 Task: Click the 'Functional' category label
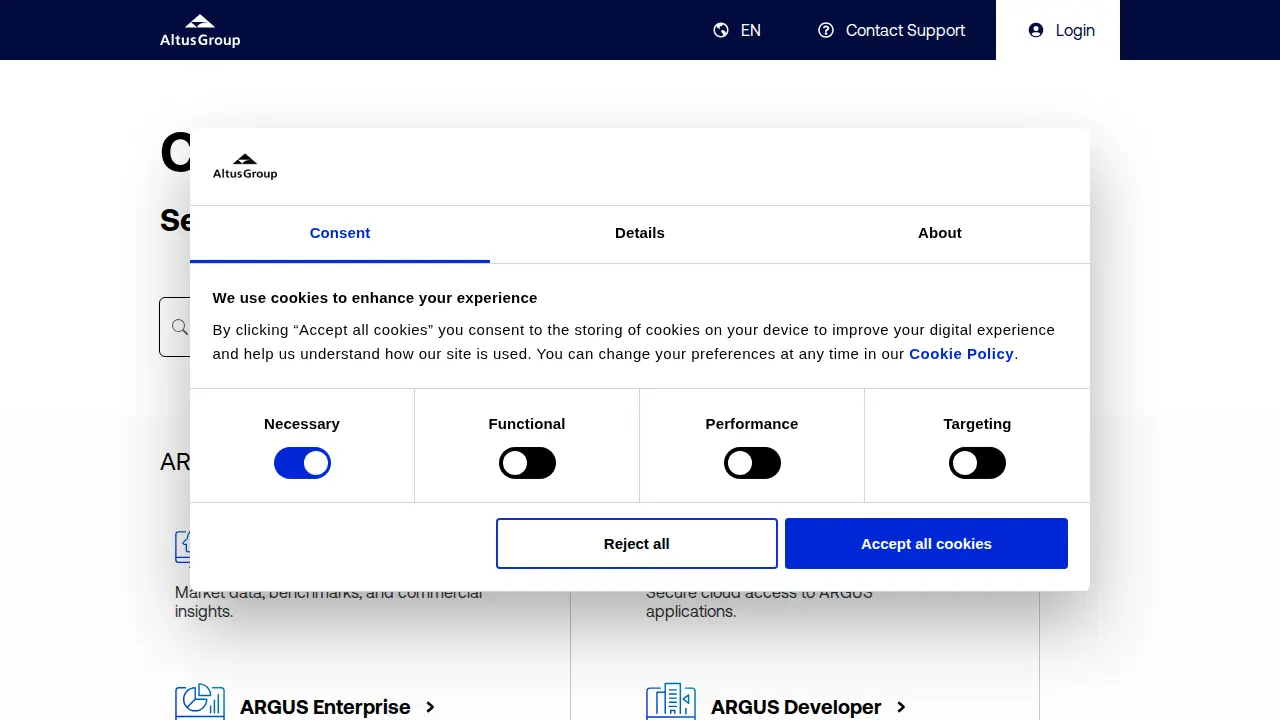[527, 424]
